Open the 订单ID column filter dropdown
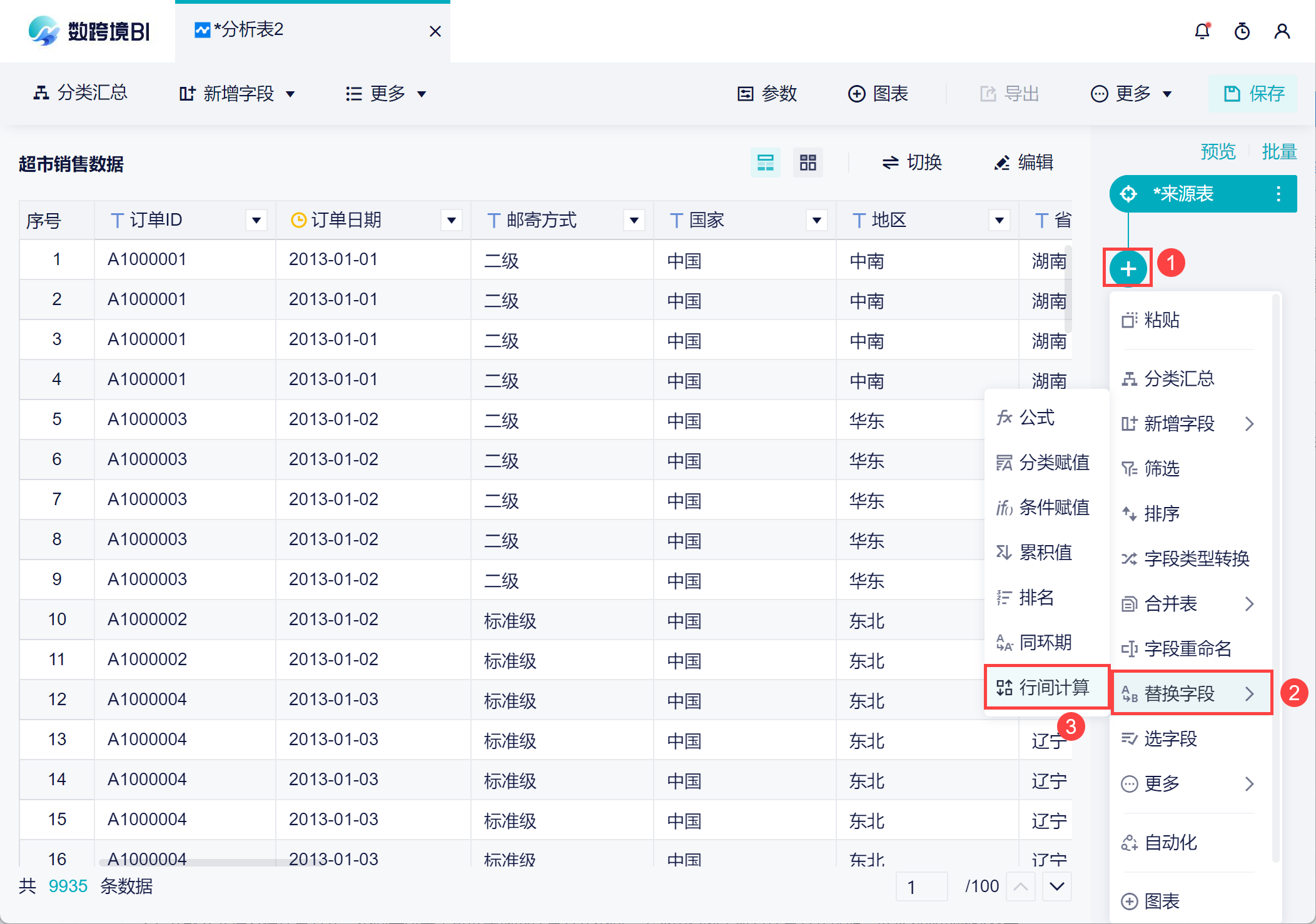 tap(256, 220)
